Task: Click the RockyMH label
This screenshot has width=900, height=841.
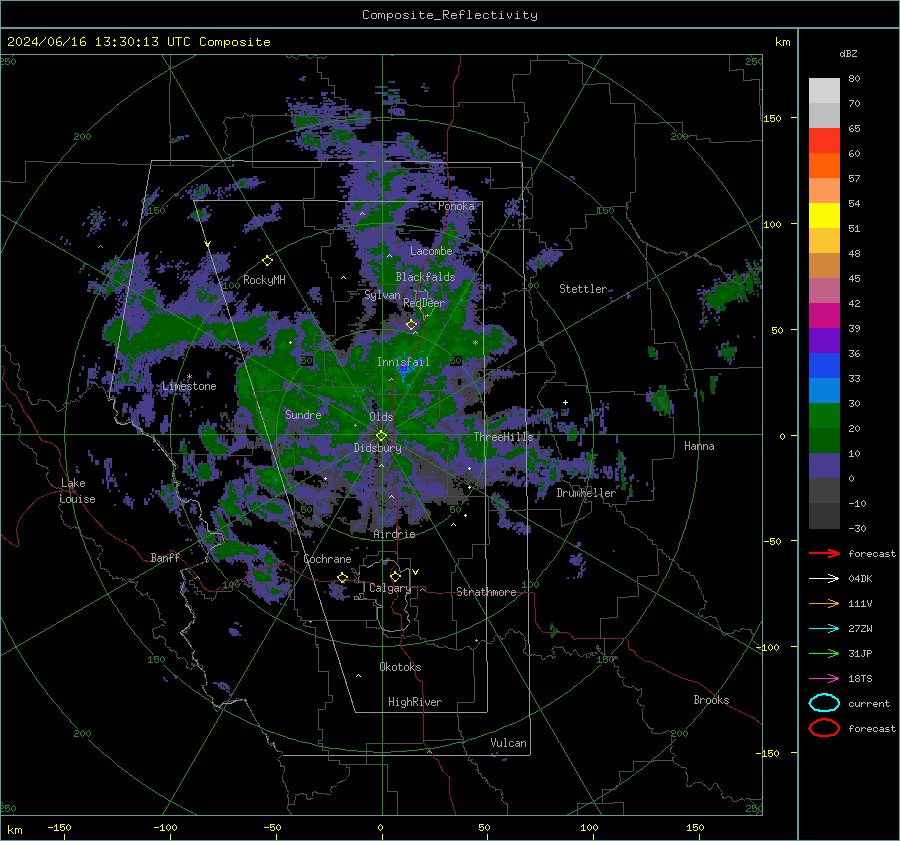Action: (264, 280)
